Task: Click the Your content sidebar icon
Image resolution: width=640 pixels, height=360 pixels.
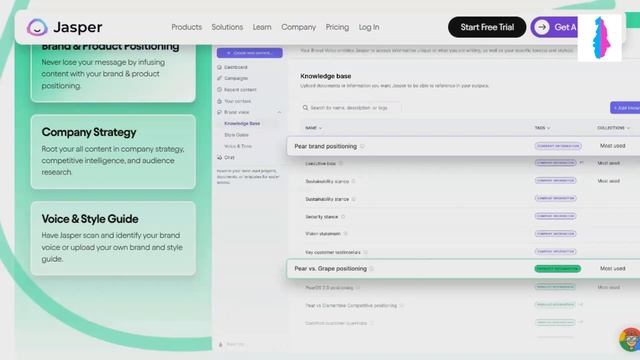Action: point(220,101)
